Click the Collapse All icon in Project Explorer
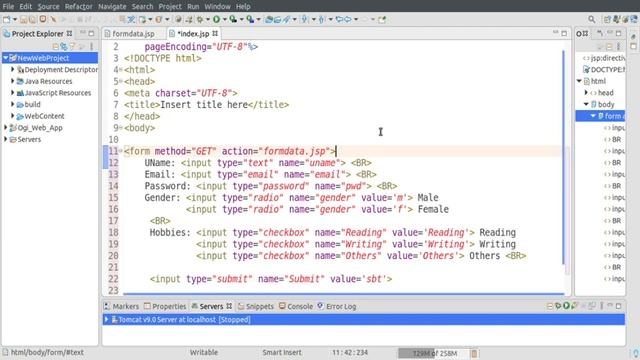 click(x=55, y=46)
